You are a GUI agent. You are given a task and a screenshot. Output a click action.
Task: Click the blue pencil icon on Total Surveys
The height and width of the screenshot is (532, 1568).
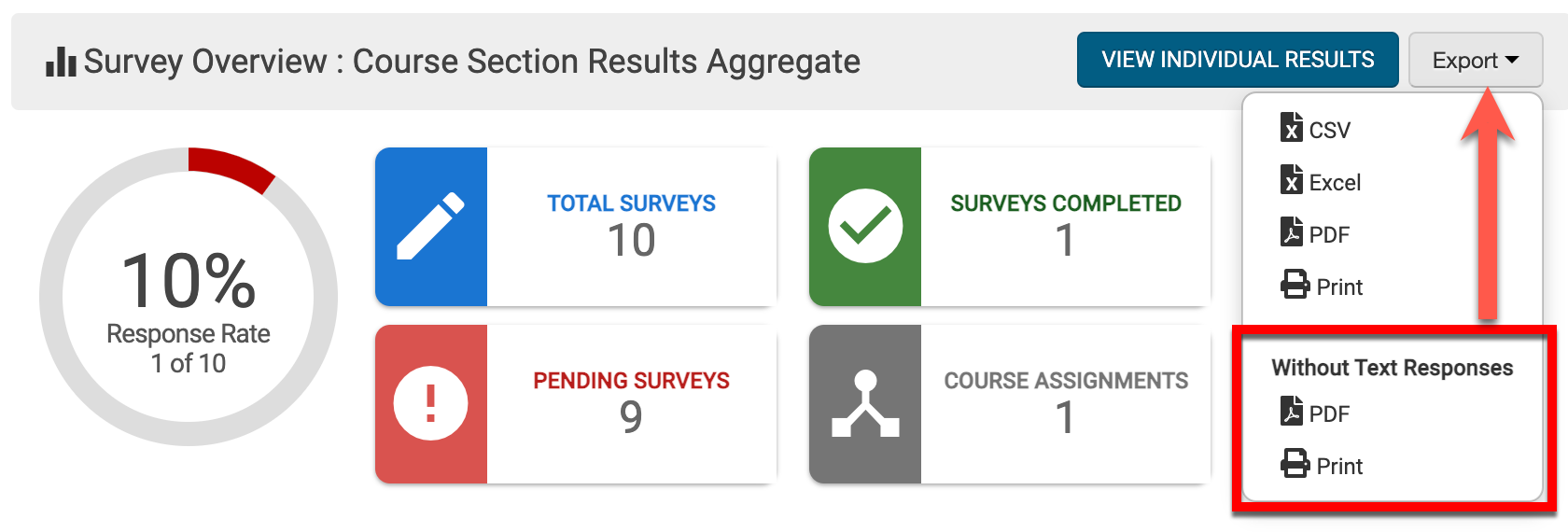click(x=430, y=227)
